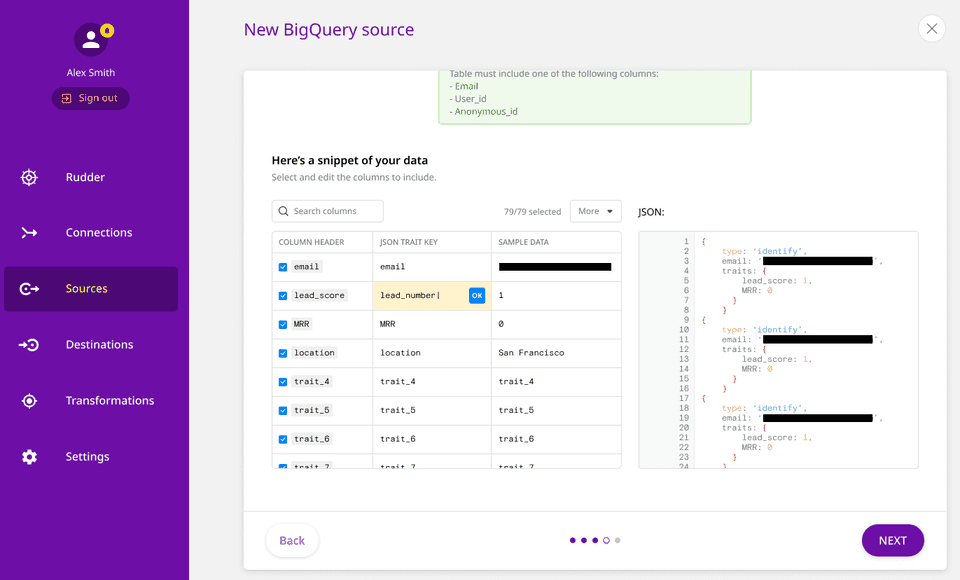Click the Back button
Viewport: 960px width, 580px height.
coord(292,540)
